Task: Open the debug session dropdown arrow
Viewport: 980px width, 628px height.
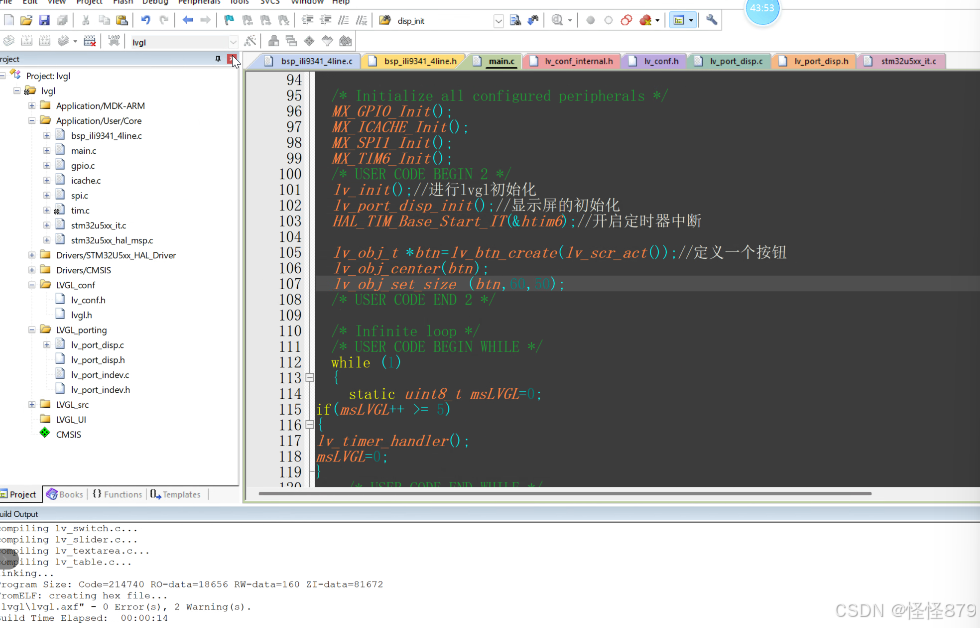Action: (x=570, y=21)
